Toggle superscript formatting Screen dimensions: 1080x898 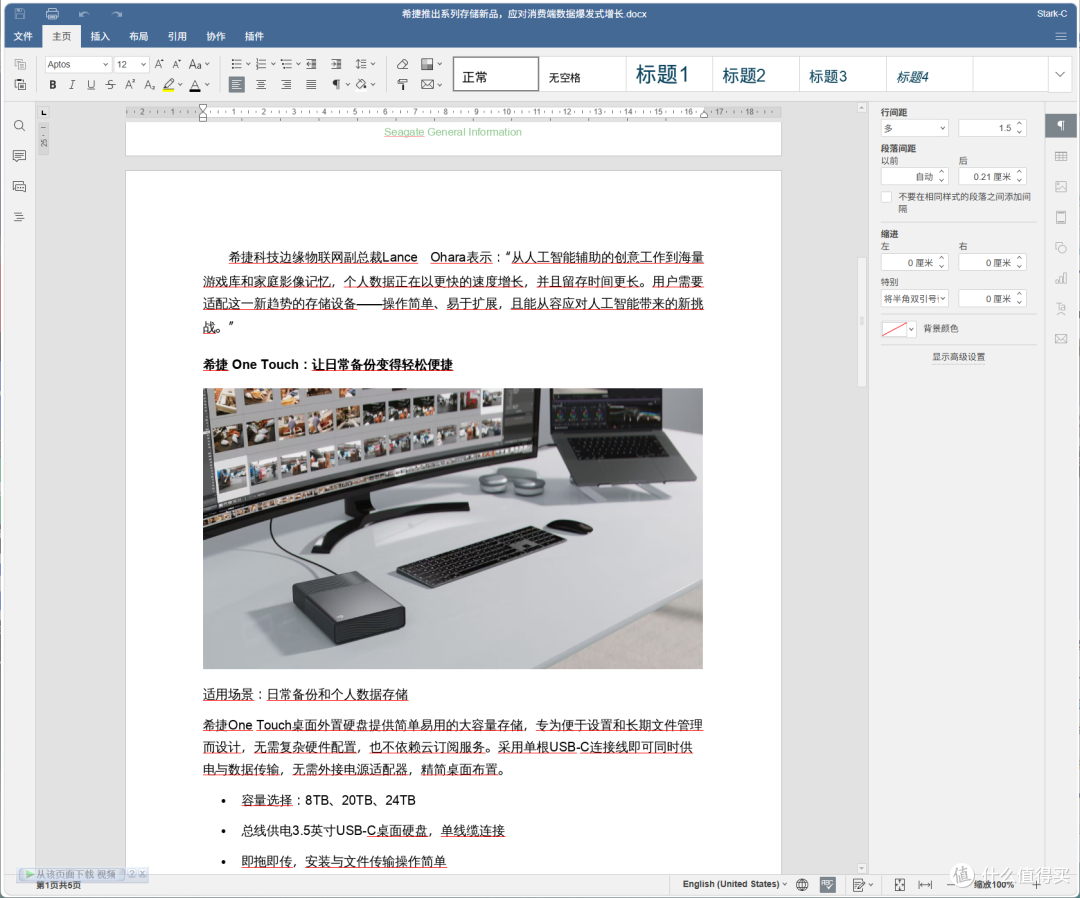click(129, 85)
